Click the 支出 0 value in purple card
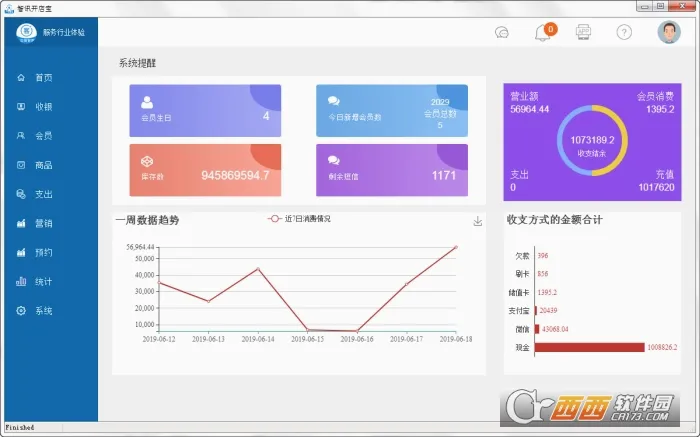Image resolution: width=700 pixels, height=437 pixels. click(513, 187)
